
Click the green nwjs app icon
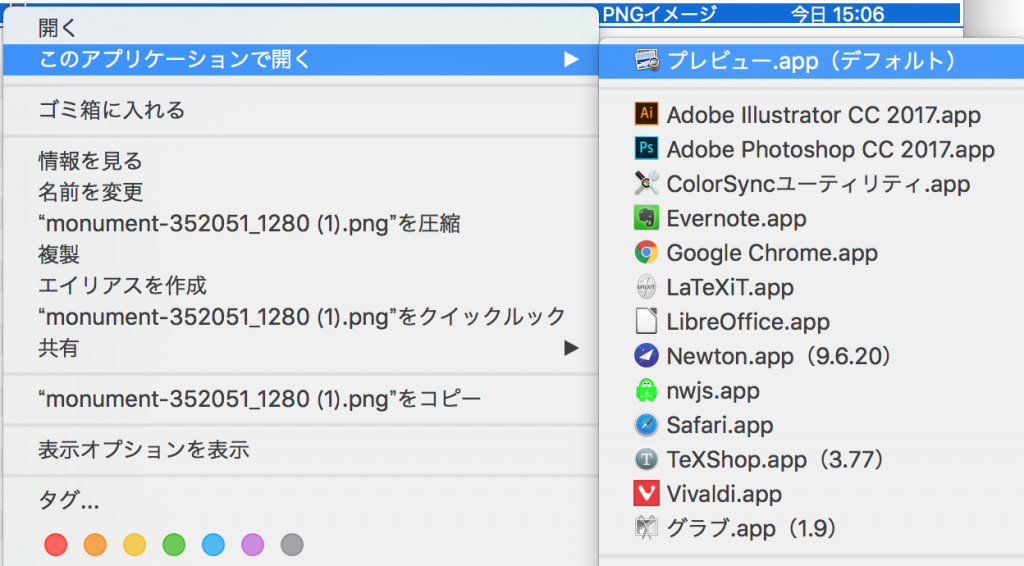647,390
